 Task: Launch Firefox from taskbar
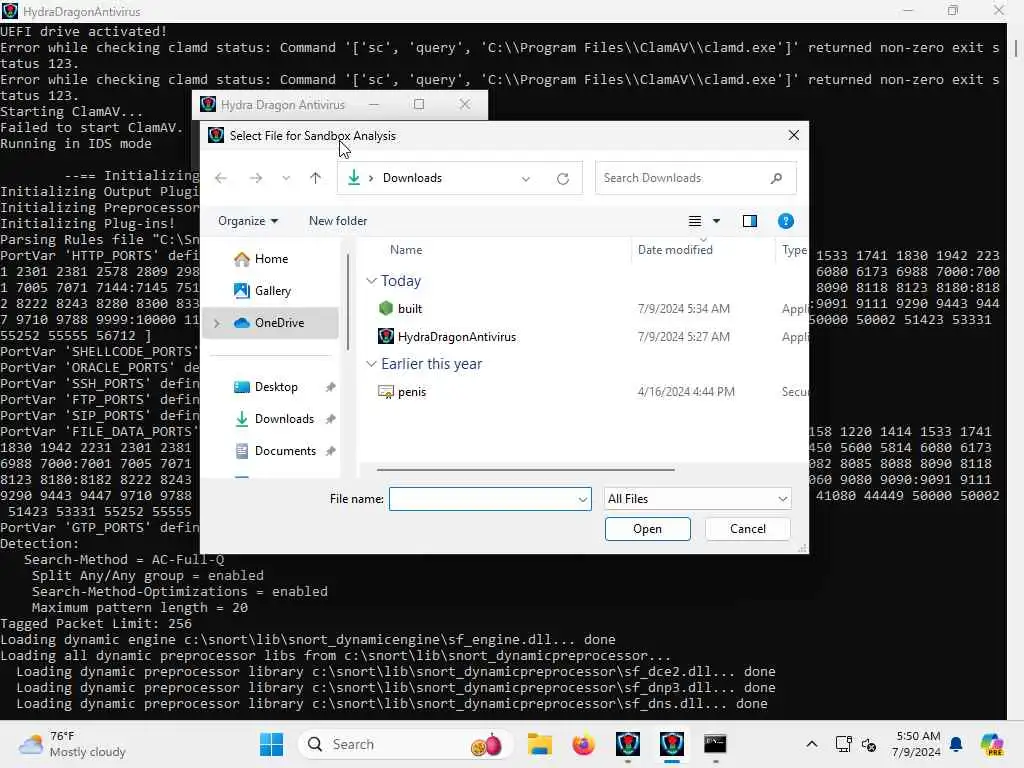[583, 744]
